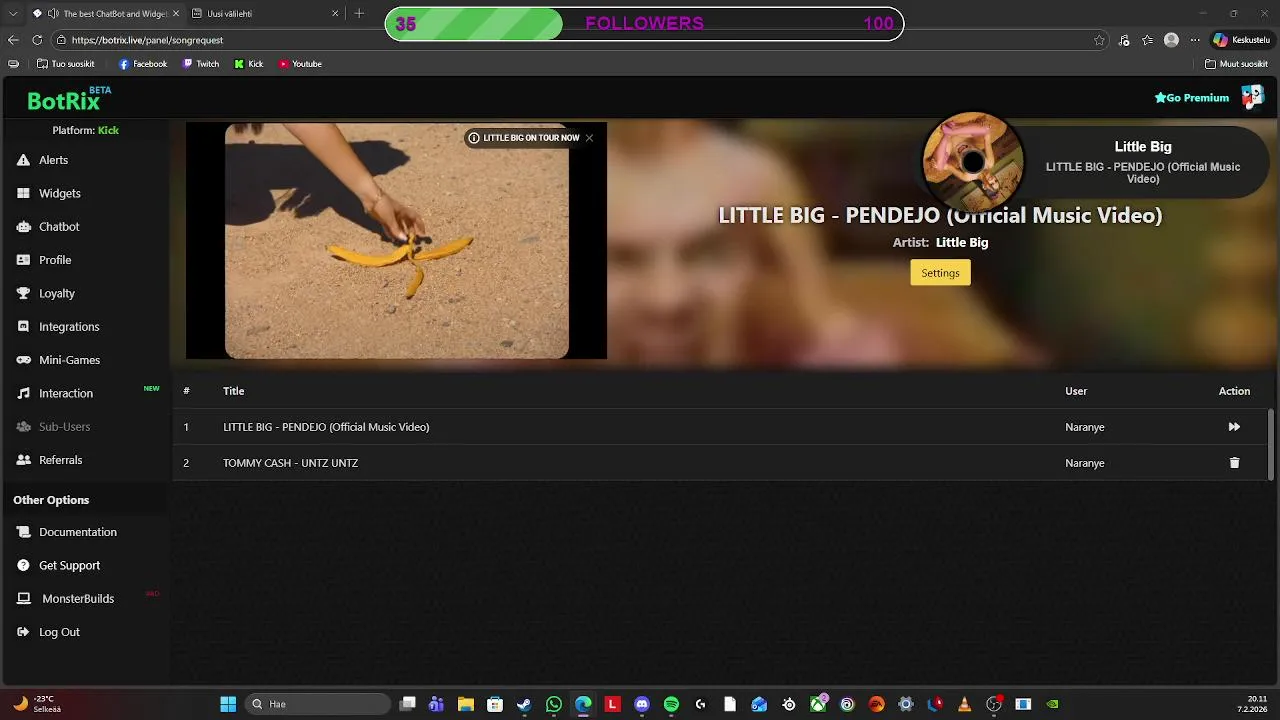This screenshot has height=720, width=1280.
Task: Delete TOMMY CASH - UNTZ UNTZ request
Action: click(1234, 463)
